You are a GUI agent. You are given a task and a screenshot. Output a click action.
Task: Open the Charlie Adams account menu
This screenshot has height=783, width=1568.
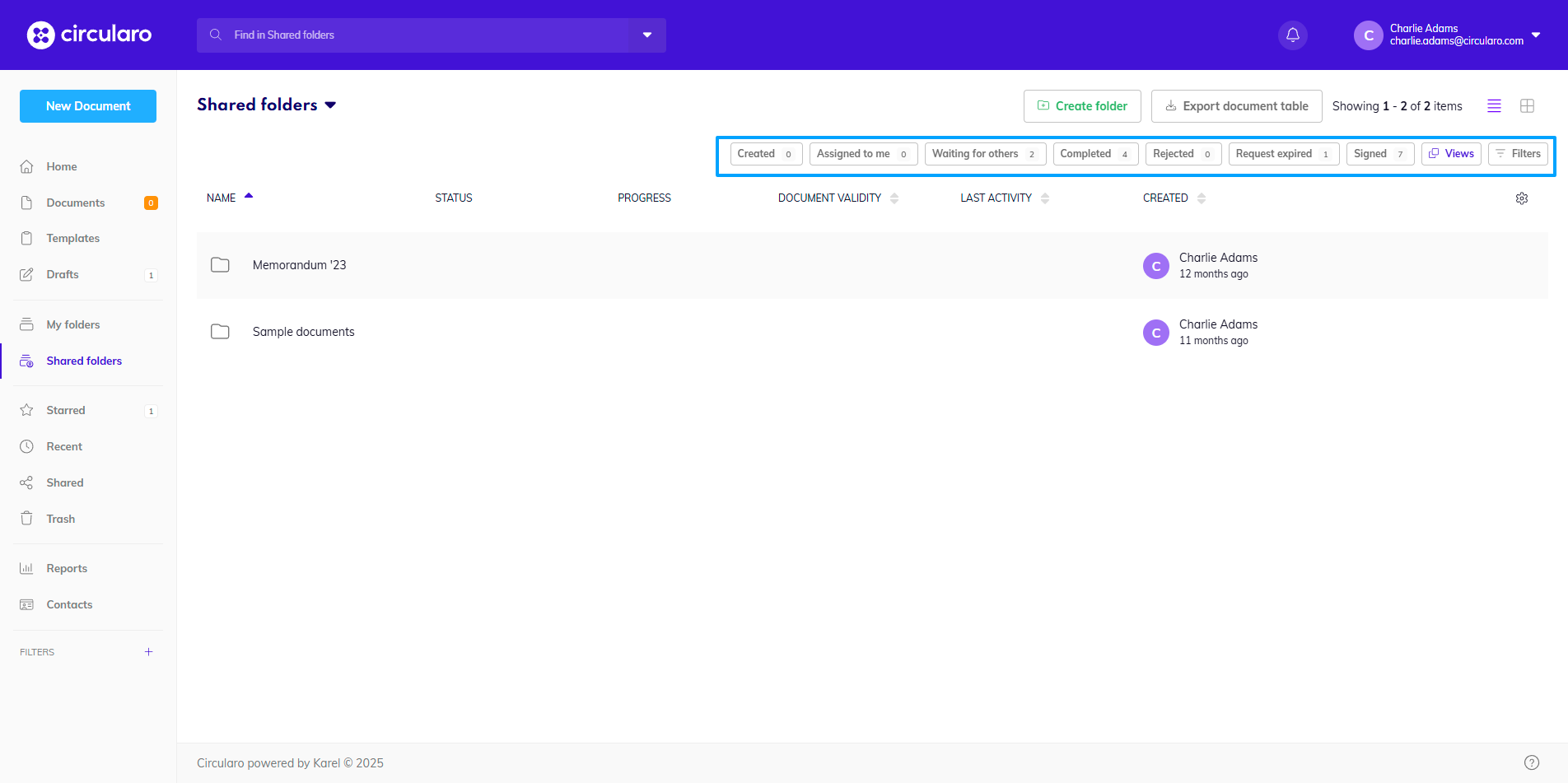tap(1448, 35)
